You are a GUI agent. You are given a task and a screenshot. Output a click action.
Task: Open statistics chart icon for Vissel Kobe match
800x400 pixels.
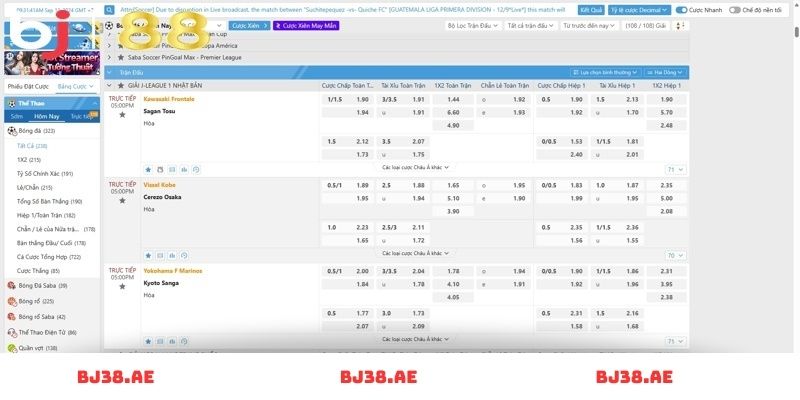(172, 255)
